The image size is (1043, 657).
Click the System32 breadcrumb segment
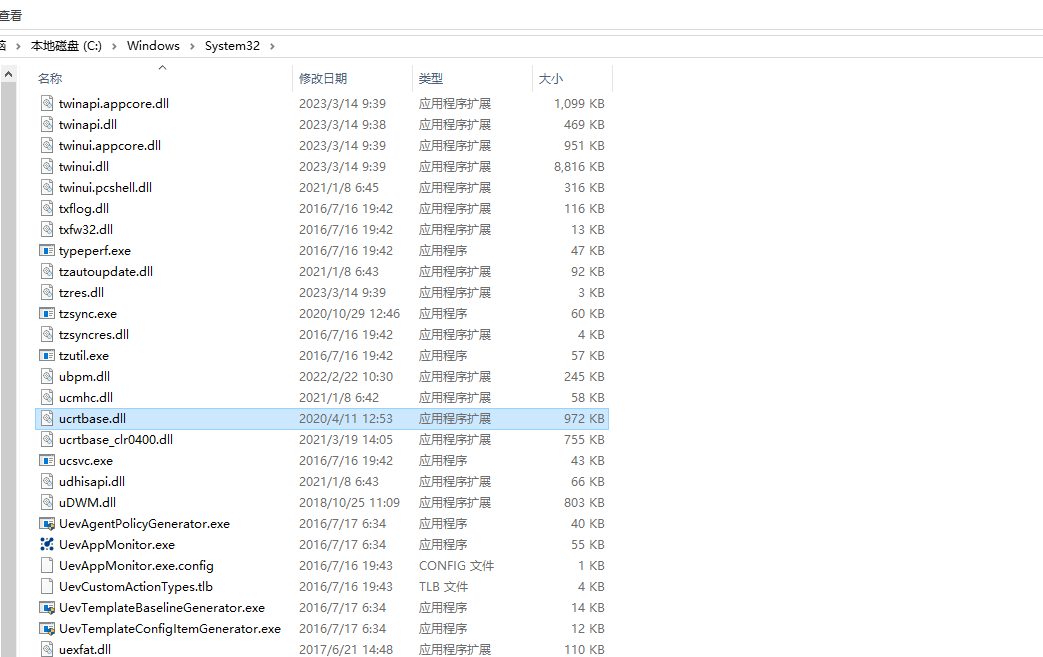[232, 45]
